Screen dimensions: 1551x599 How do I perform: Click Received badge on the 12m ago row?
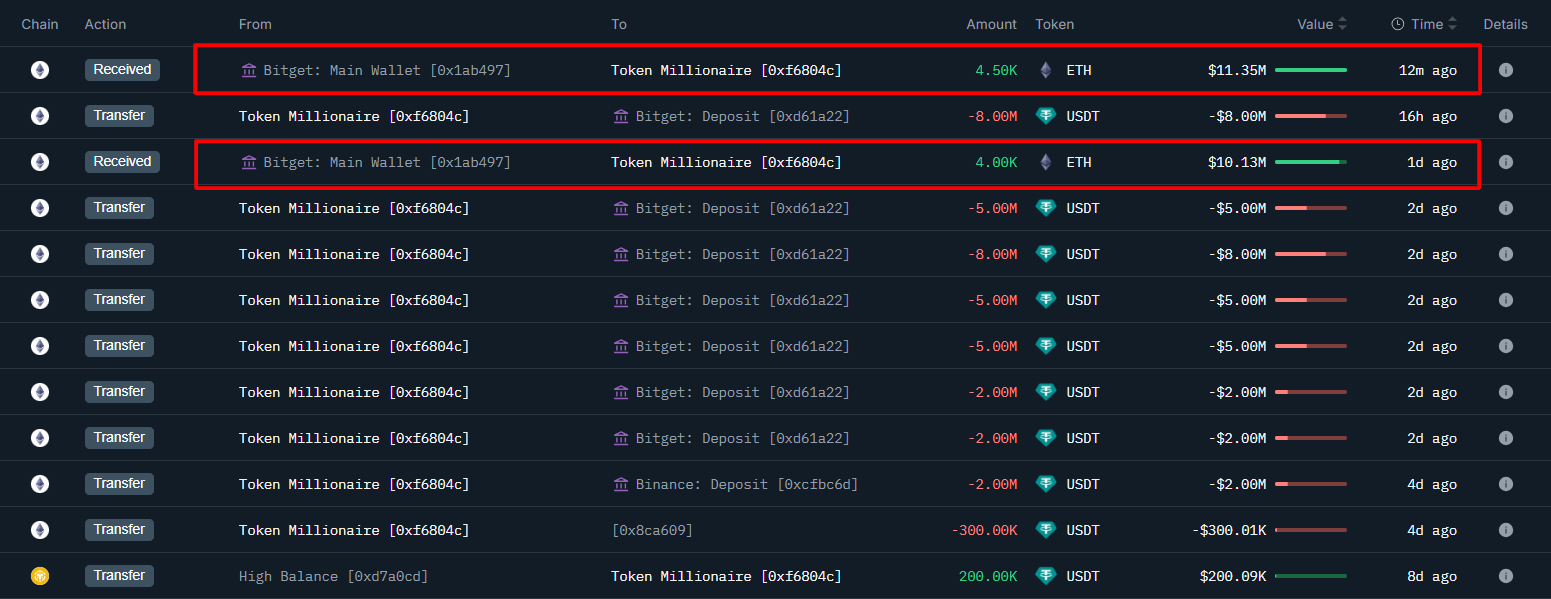coord(122,70)
